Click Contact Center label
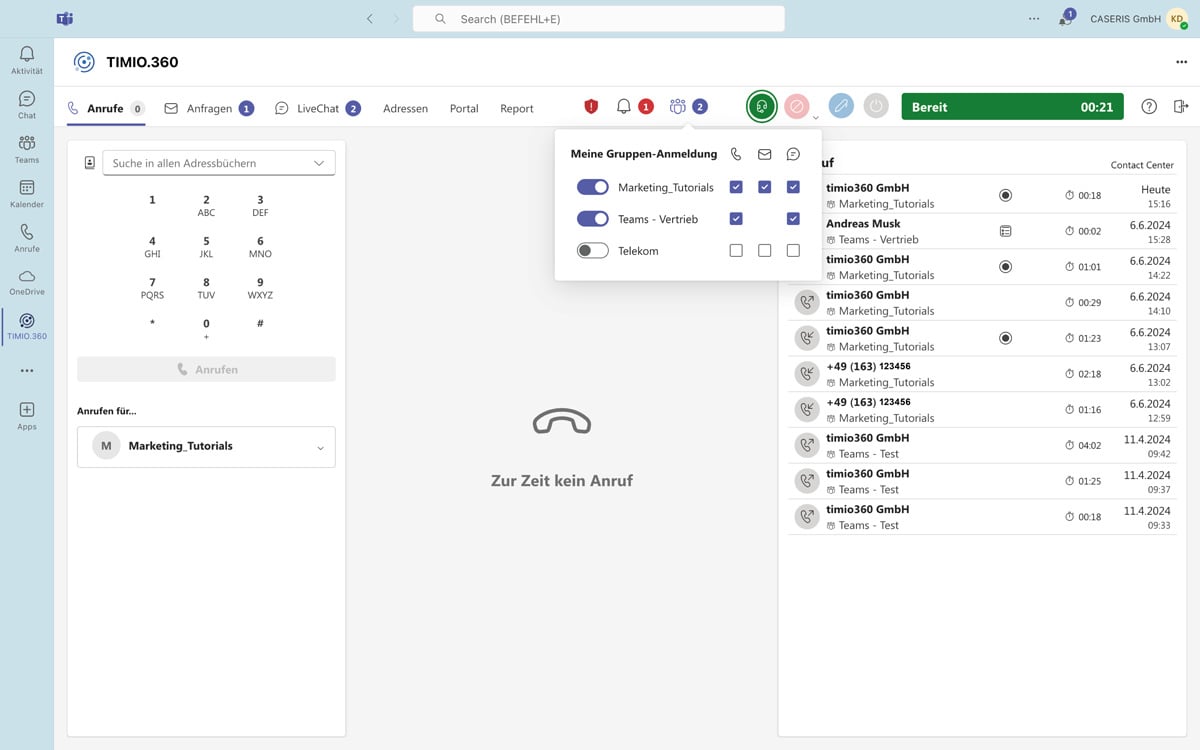 click(x=1142, y=165)
